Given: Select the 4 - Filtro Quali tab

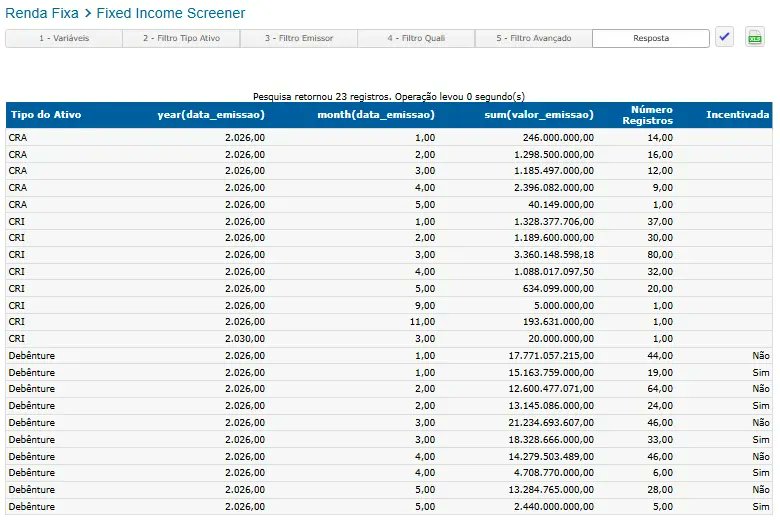Looking at the screenshot, I should (x=416, y=38).
